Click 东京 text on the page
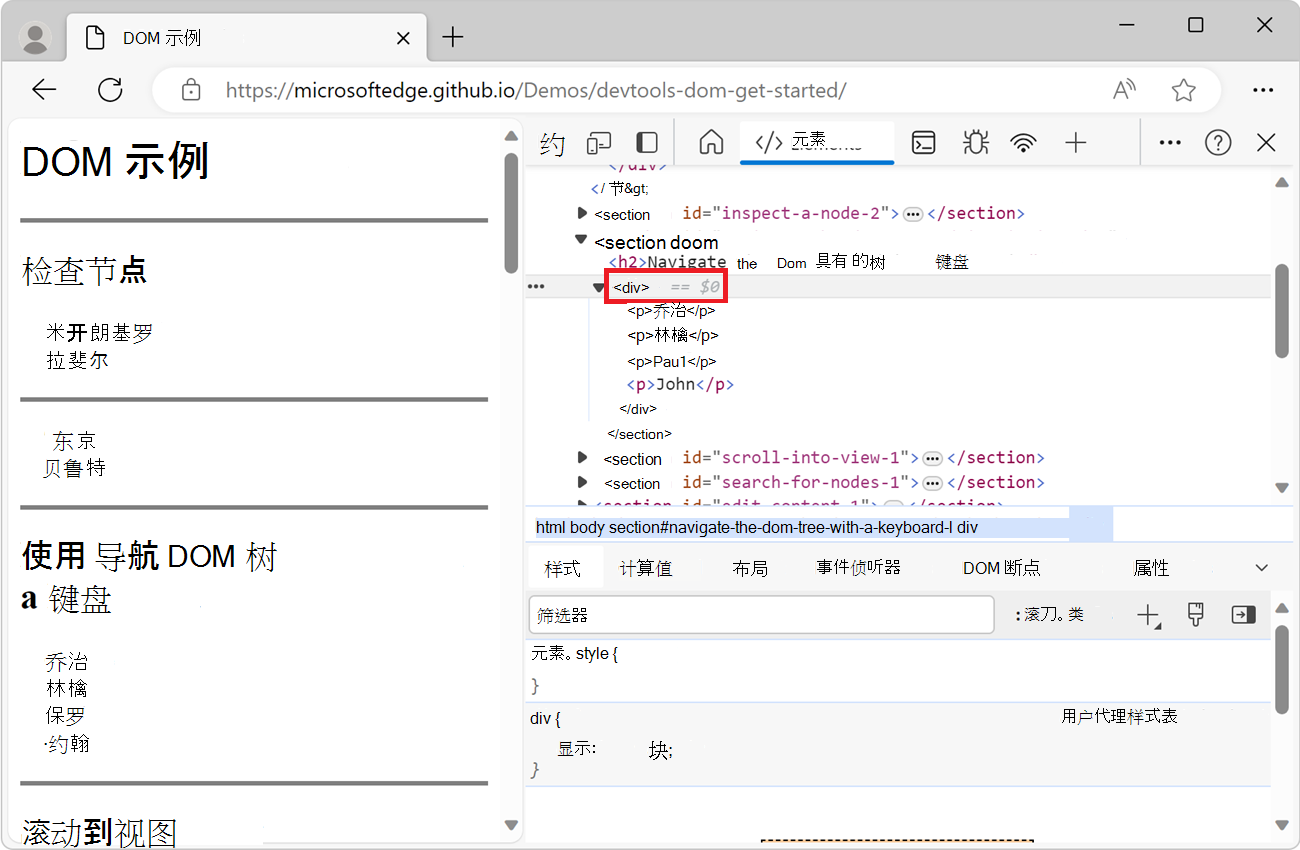The image size is (1300, 850). 75,441
